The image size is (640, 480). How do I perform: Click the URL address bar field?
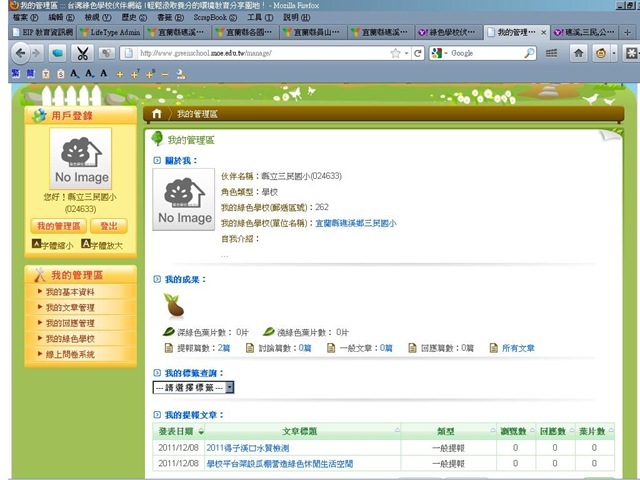click(260, 53)
